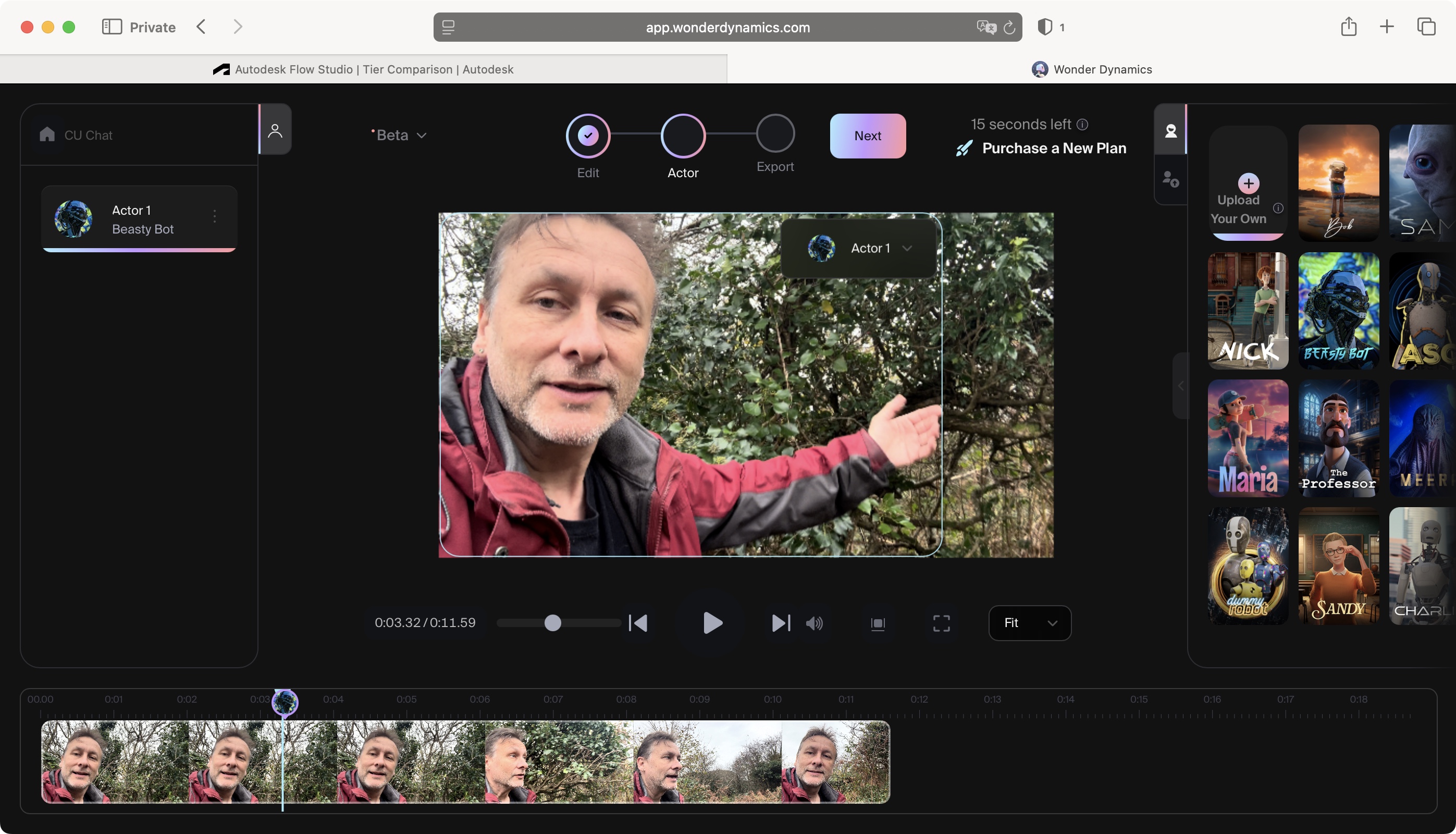
Task: Open the Fit zoom dropdown
Action: tap(1029, 623)
